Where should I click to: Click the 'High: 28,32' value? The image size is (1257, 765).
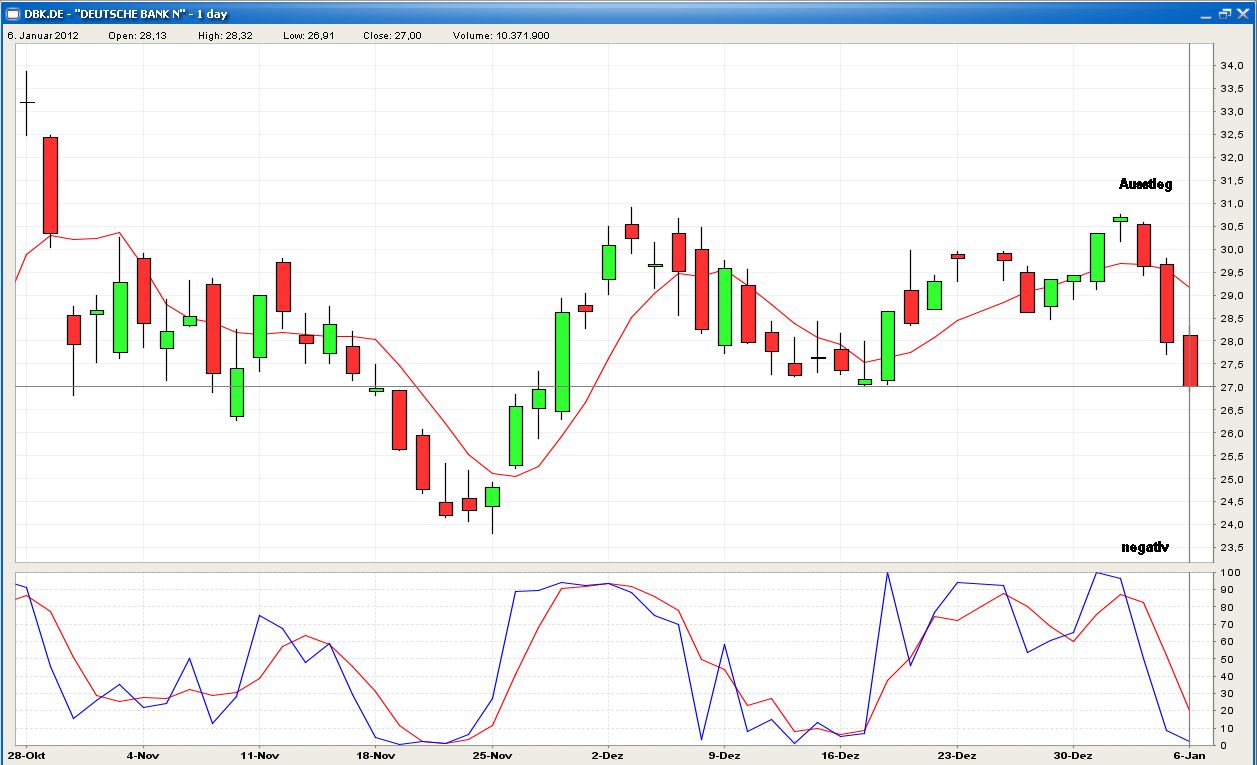[x=226, y=35]
